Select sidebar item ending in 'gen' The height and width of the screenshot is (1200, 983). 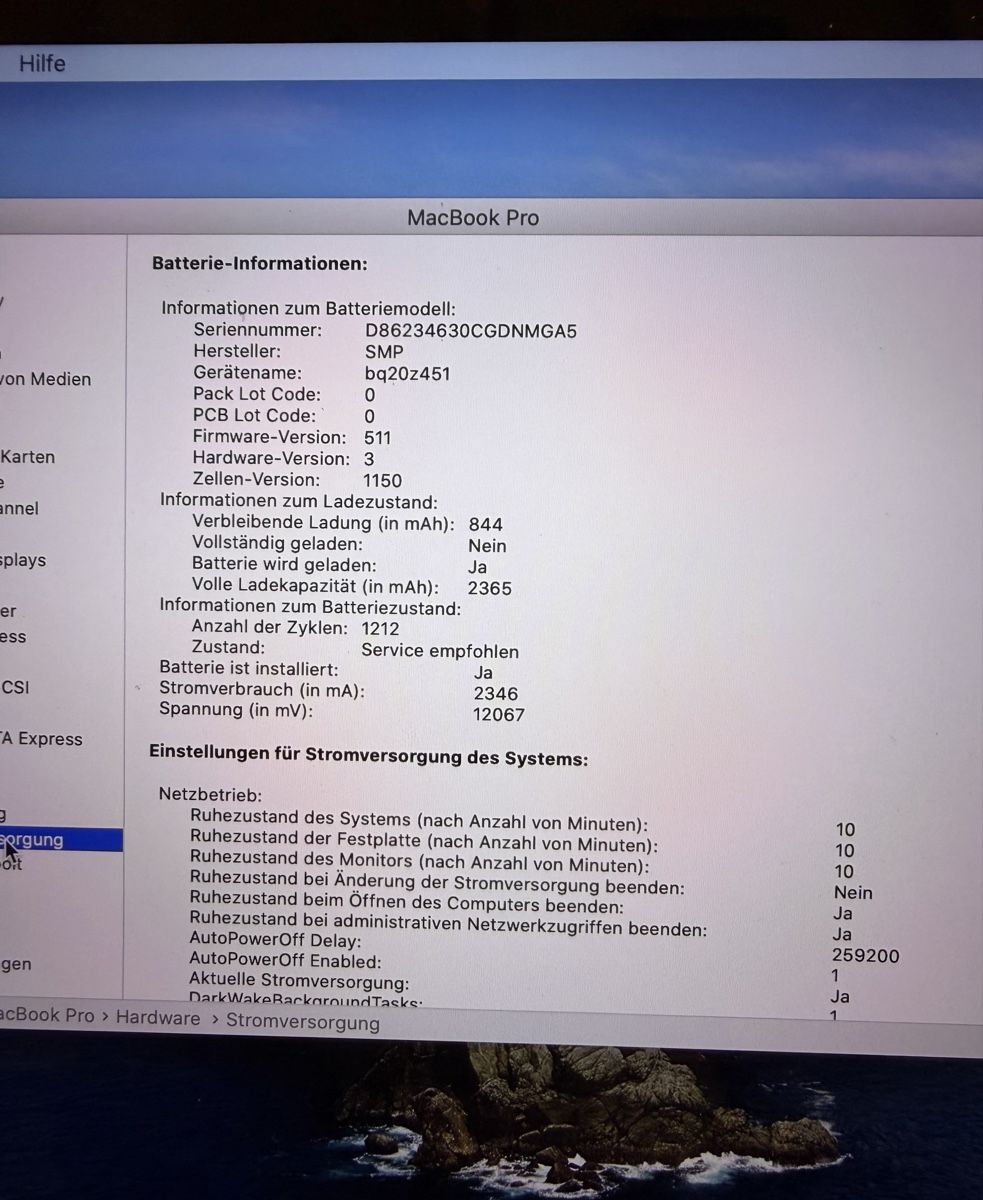pos(16,964)
